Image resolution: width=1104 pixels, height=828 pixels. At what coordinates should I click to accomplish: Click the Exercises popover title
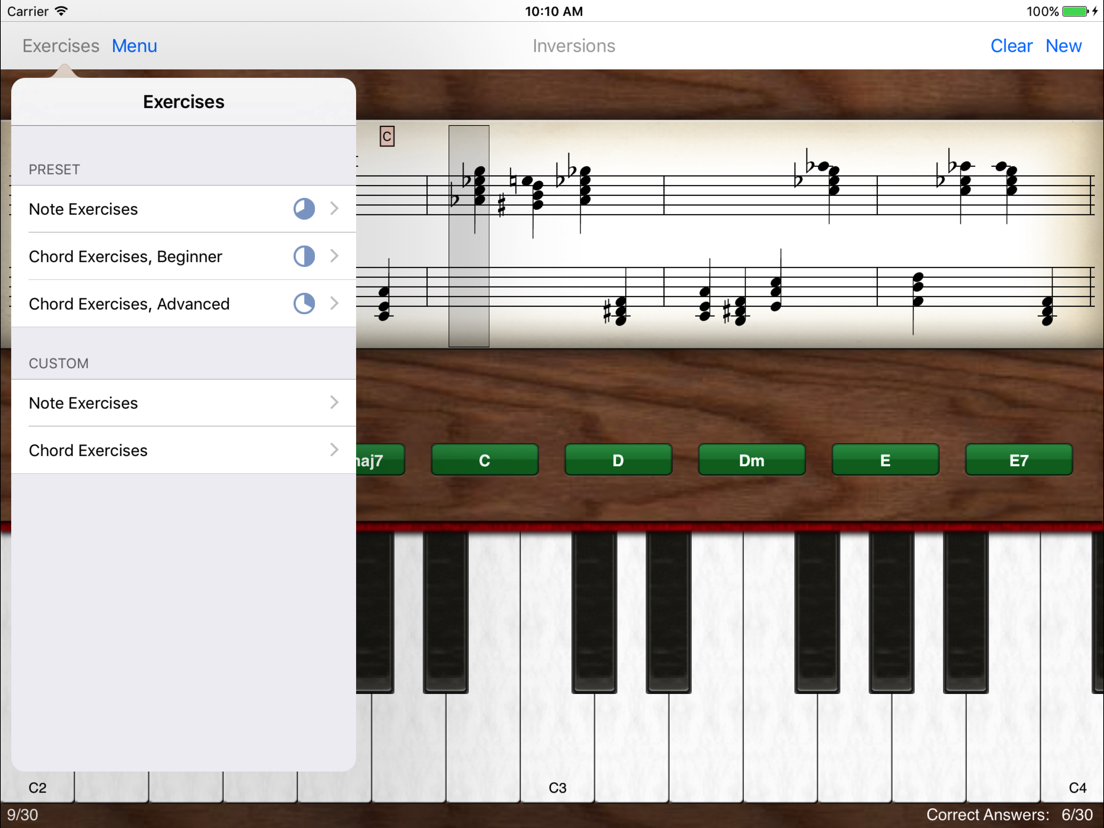click(x=184, y=102)
